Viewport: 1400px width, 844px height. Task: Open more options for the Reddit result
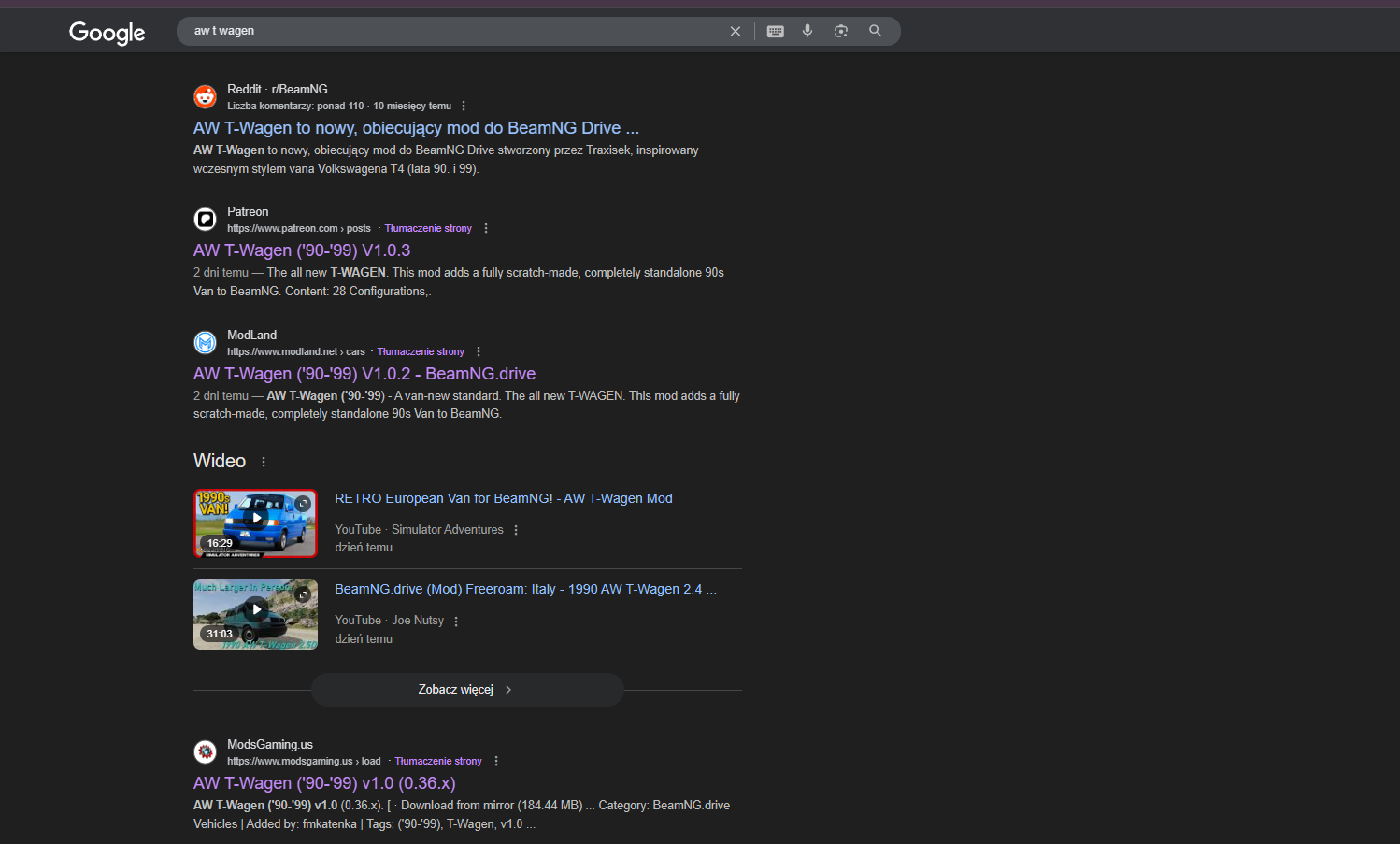click(x=464, y=106)
